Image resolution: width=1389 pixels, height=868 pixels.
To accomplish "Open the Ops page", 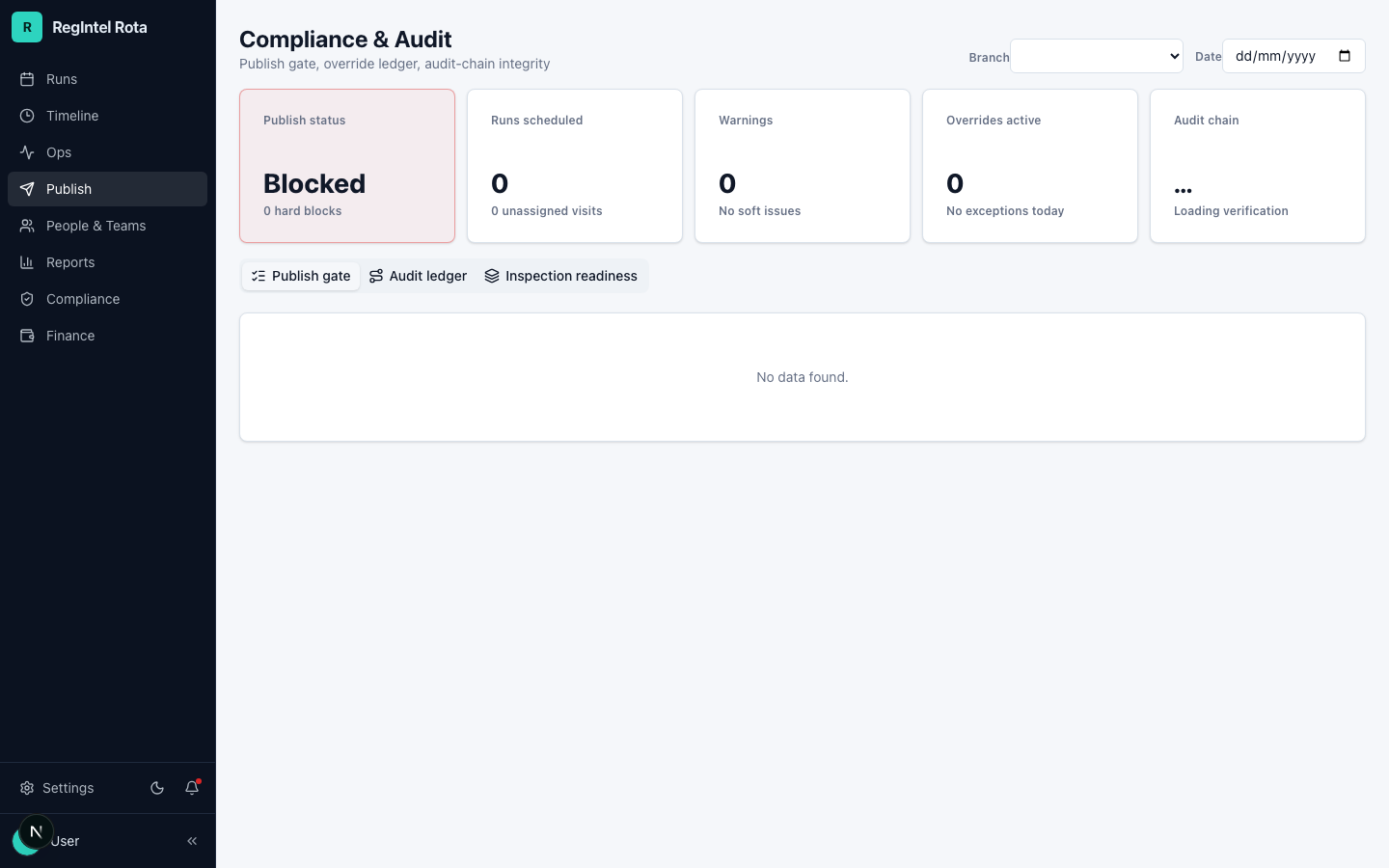I will [x=107, y=152].
